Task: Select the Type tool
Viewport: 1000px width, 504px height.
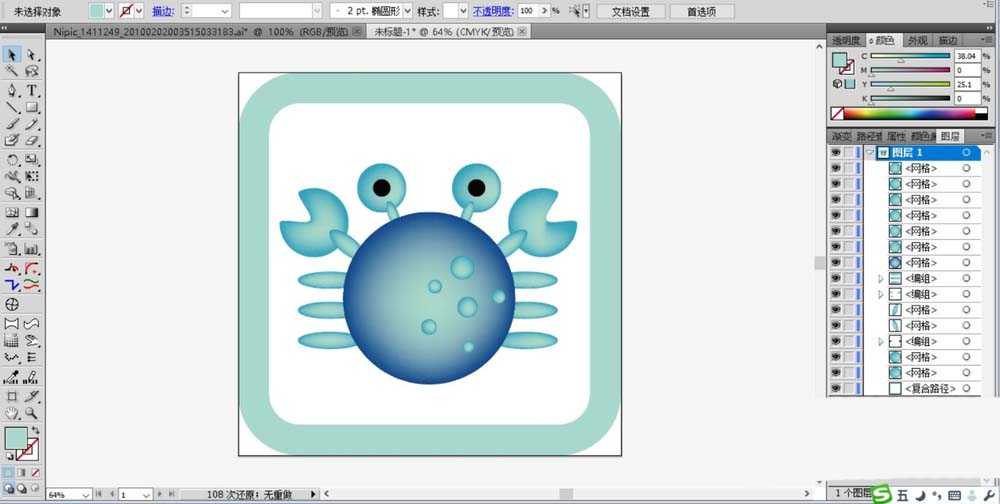Action: point(32,91)
